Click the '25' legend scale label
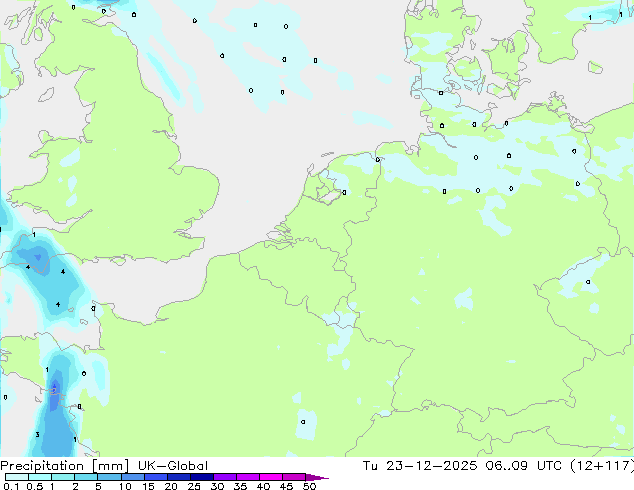 (194, 486)
